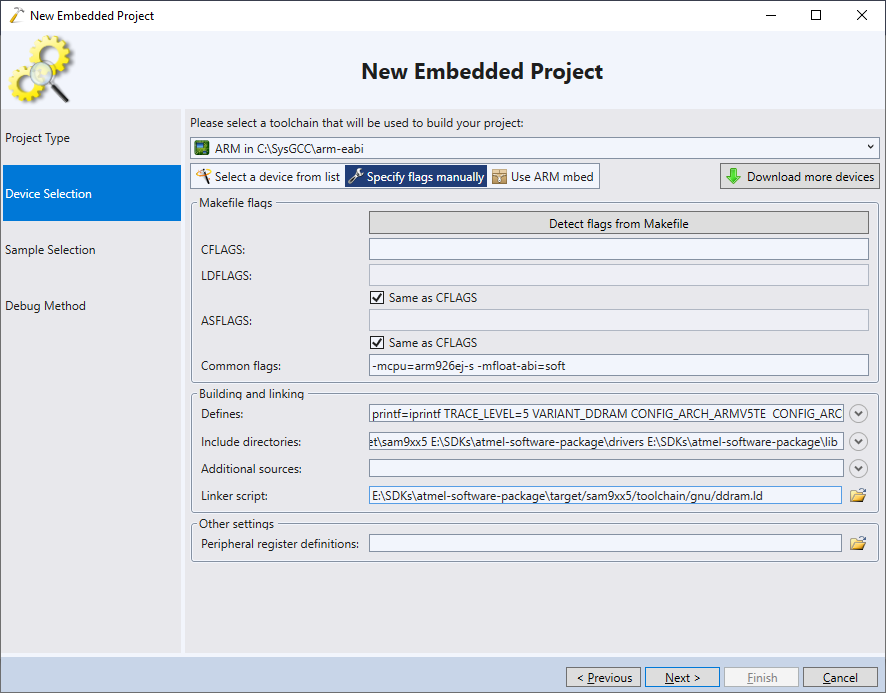The image size is (886, 693).
Task: Click the toolchain chip icon in combo box
Action: 202,148
